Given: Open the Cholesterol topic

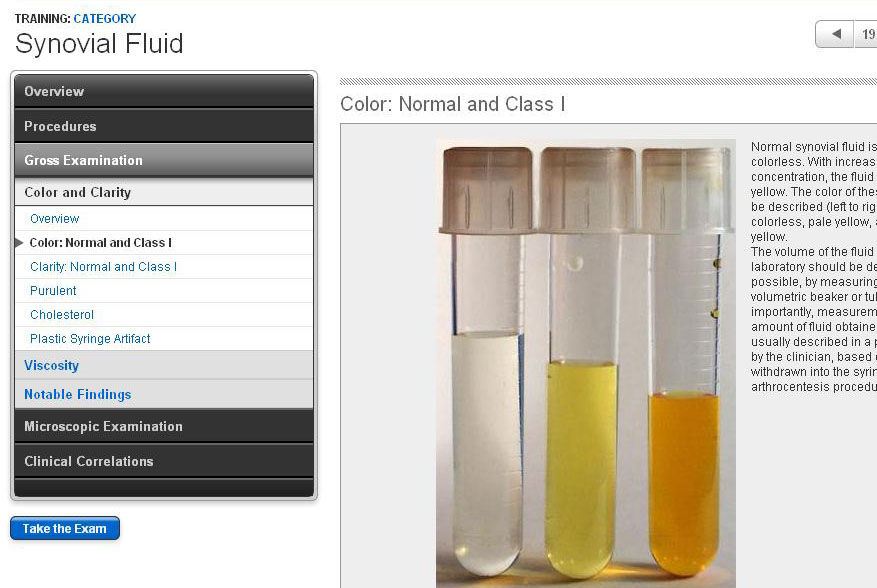Looking at the screenshot, I should (x=62, y=315).
